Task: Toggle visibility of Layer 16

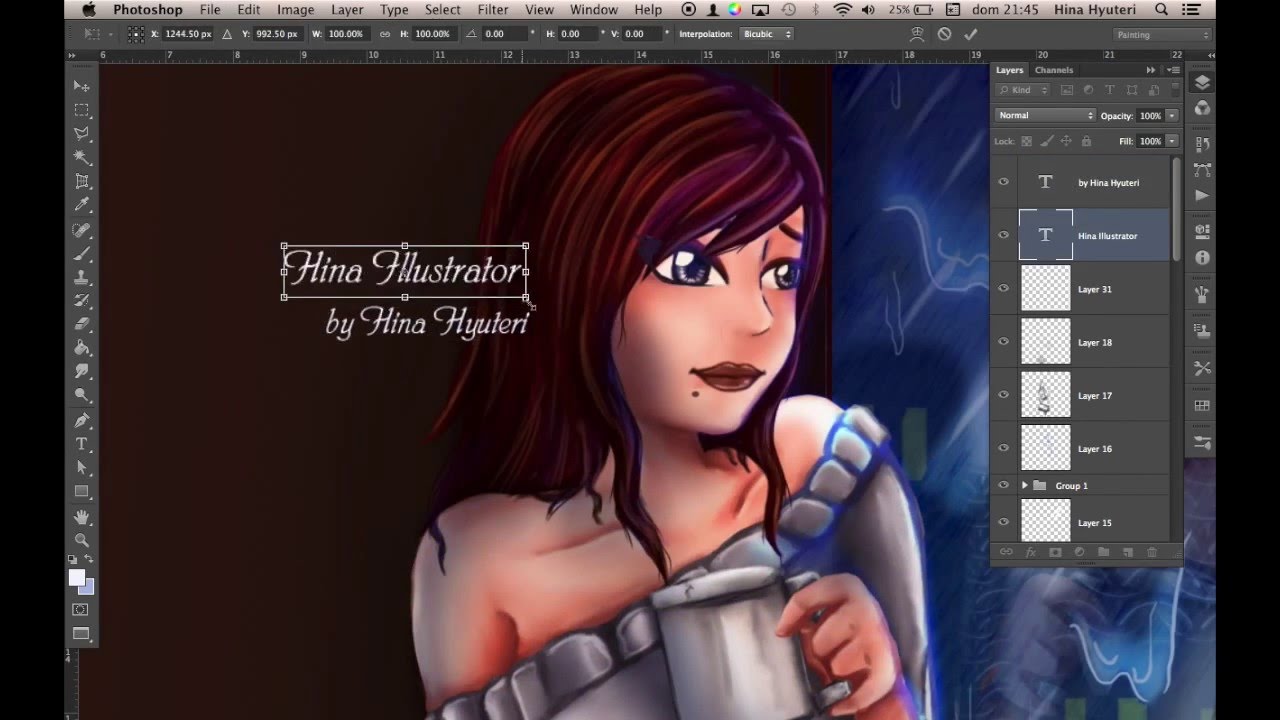Action: click(x=1004, y=449)
